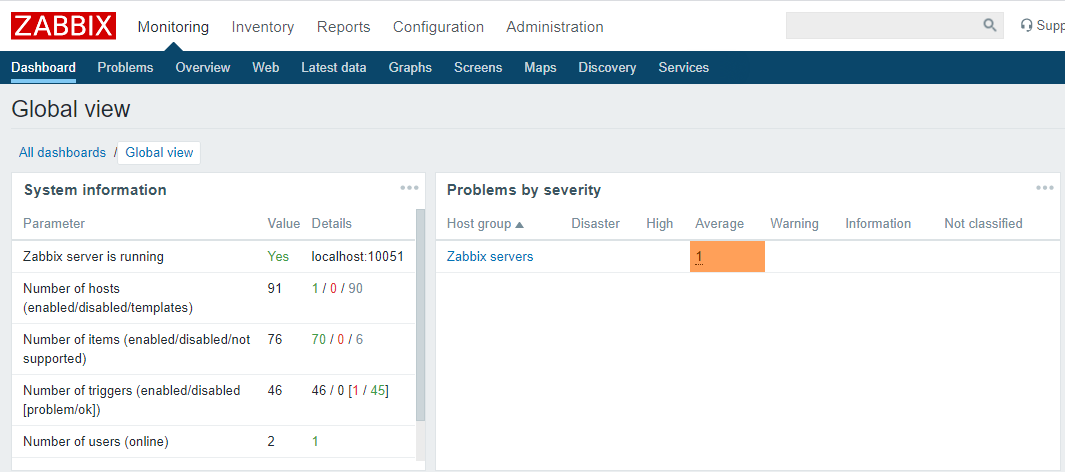Screen dimensions: 1065x472
Task: Sort by Host group column arrow
Action: [x=519, y=224]
